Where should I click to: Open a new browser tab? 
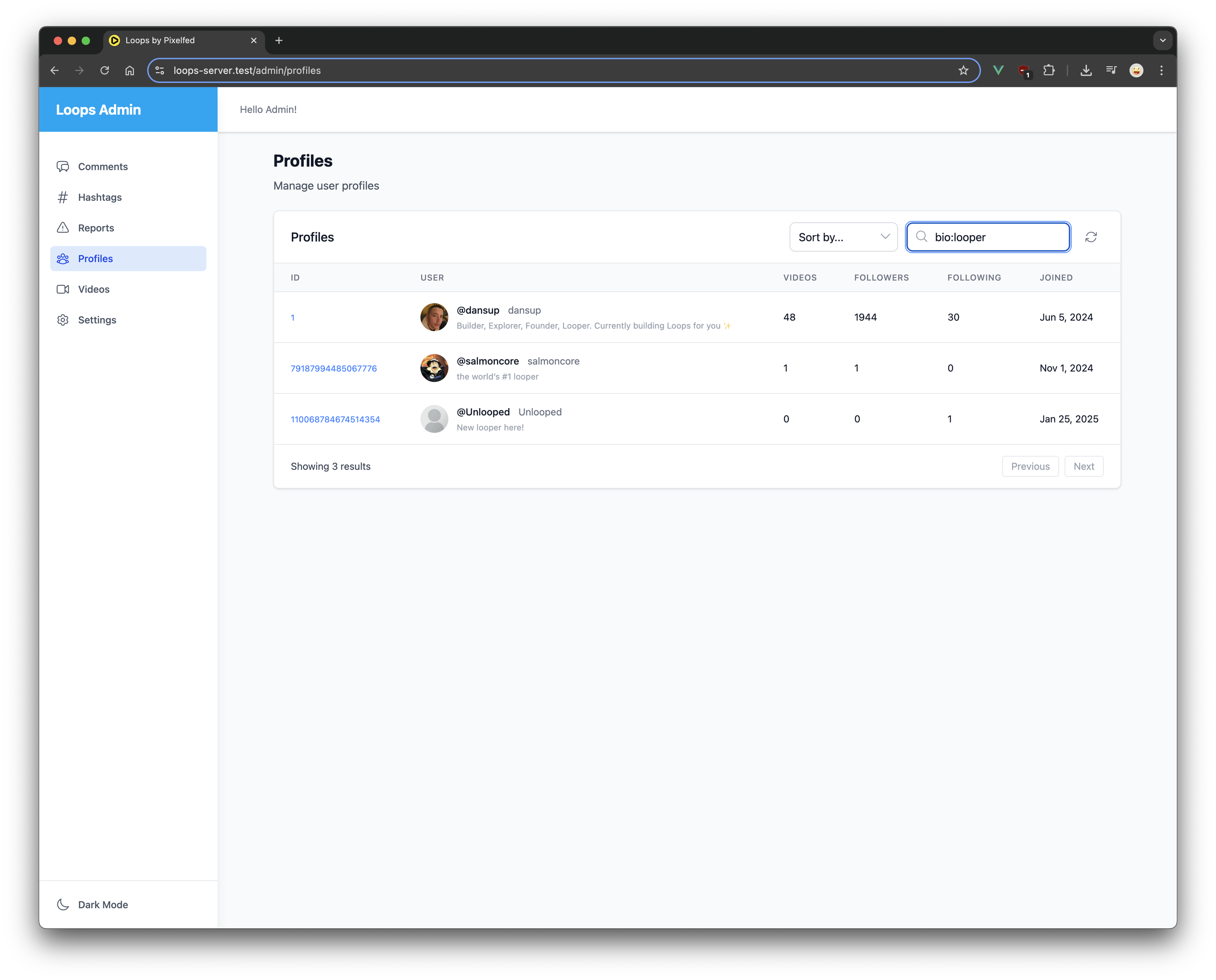tap(279, 41)
